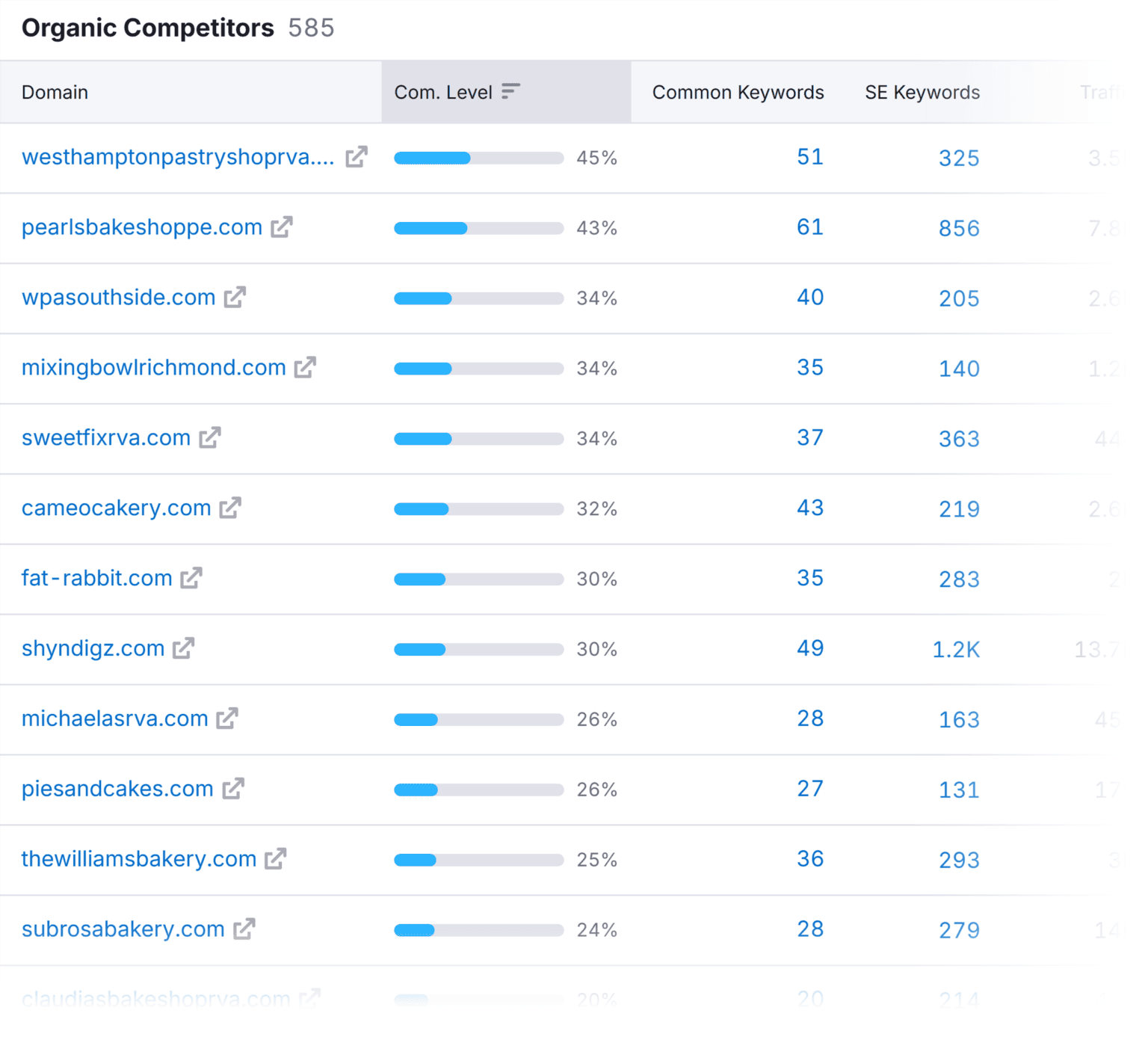Click the Domain column header
Viewport: 1148px width, 1040px height.
(x=55, y=93)
